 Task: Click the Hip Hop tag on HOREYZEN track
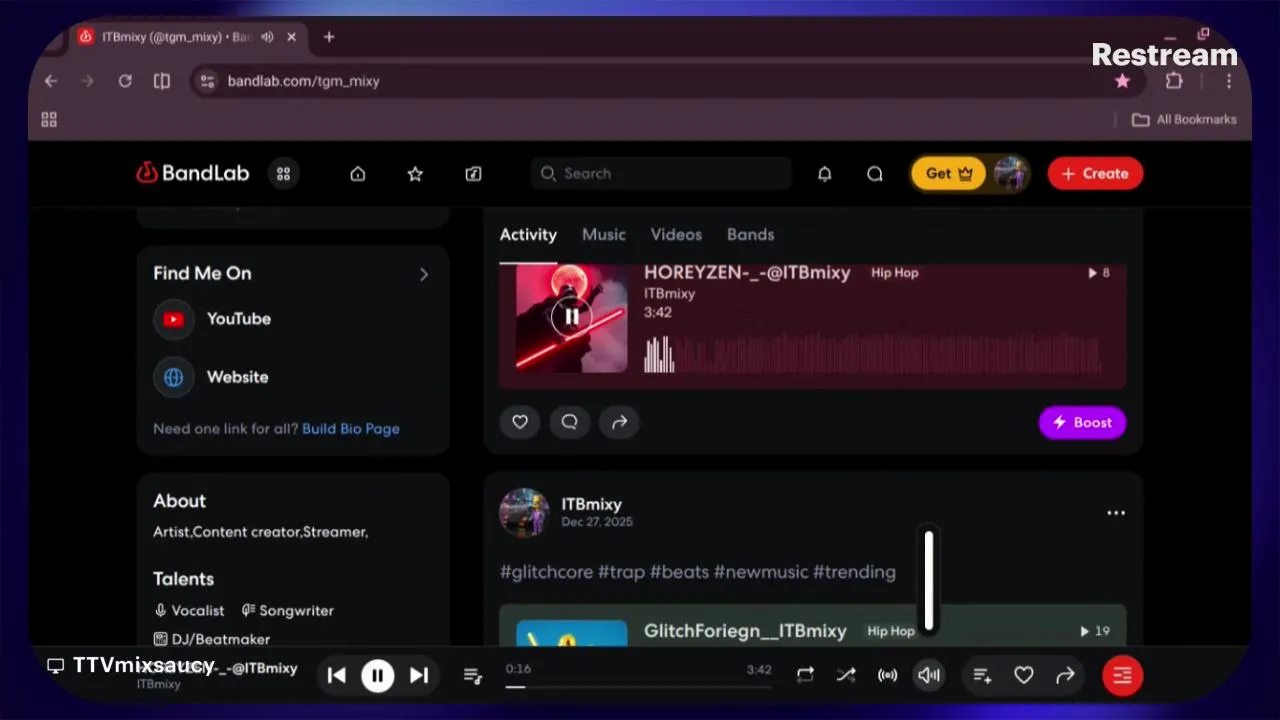tap(894, 272)
